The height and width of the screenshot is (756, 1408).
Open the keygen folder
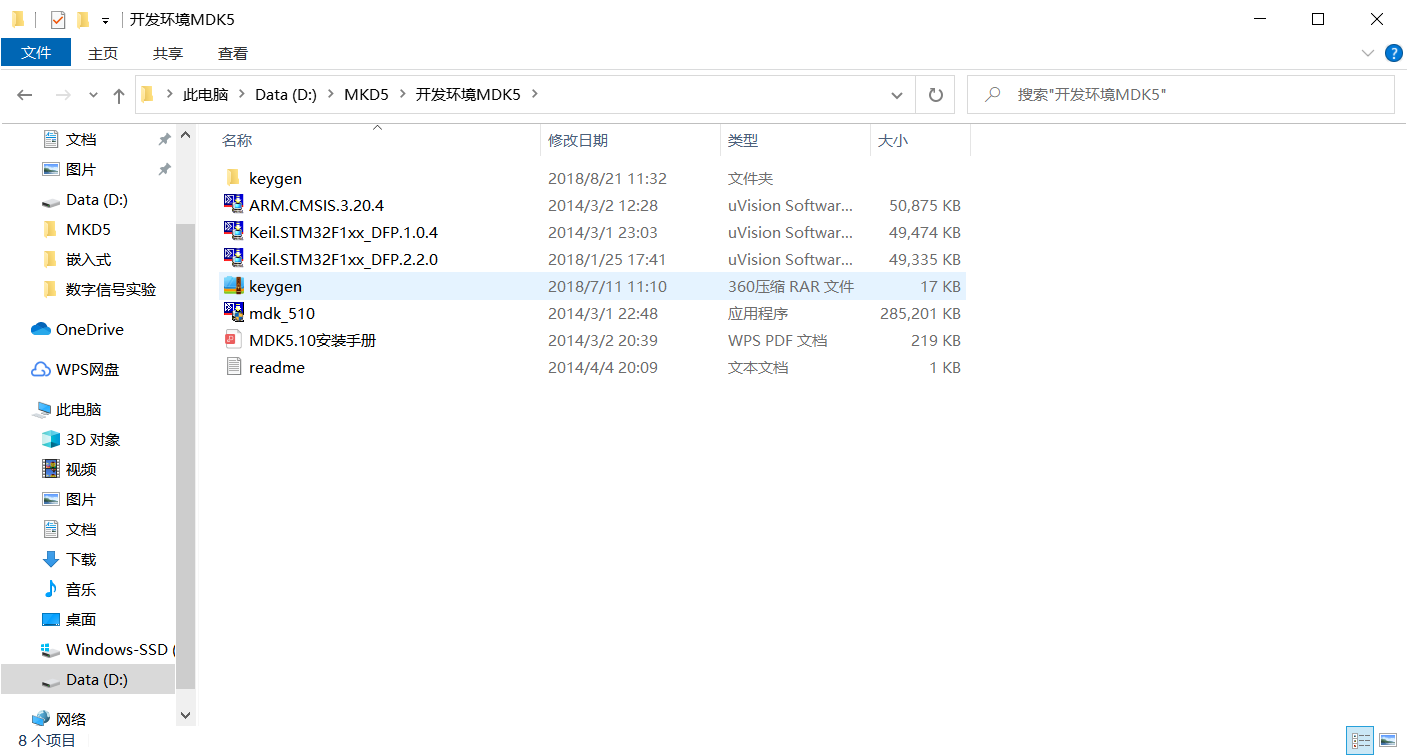coord(275,178)
